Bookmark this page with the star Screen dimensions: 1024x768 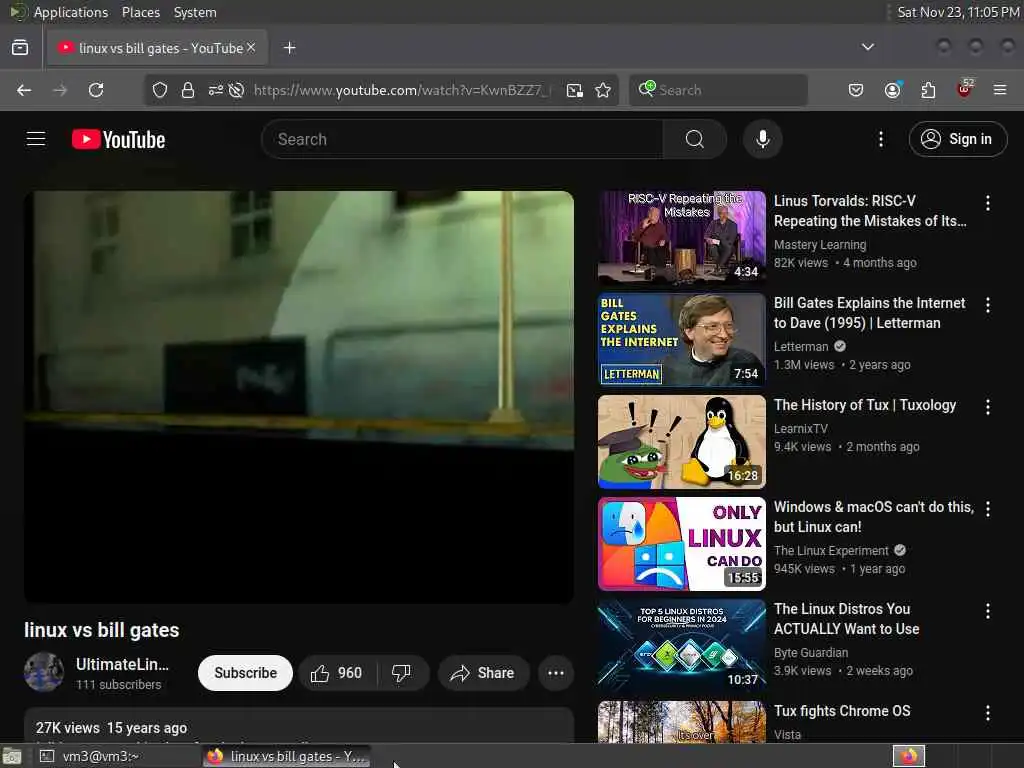pyautogui.click(x=603, y=90)
